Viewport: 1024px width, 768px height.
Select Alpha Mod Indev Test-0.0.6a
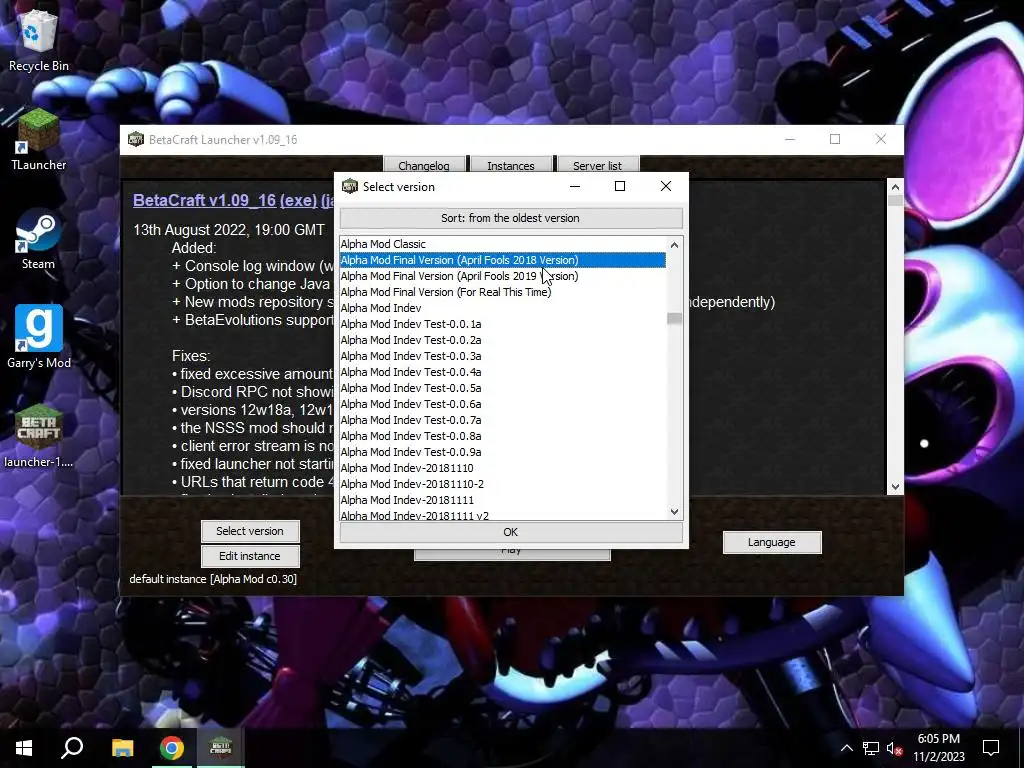pyautogui.click(x=503, y=404)
